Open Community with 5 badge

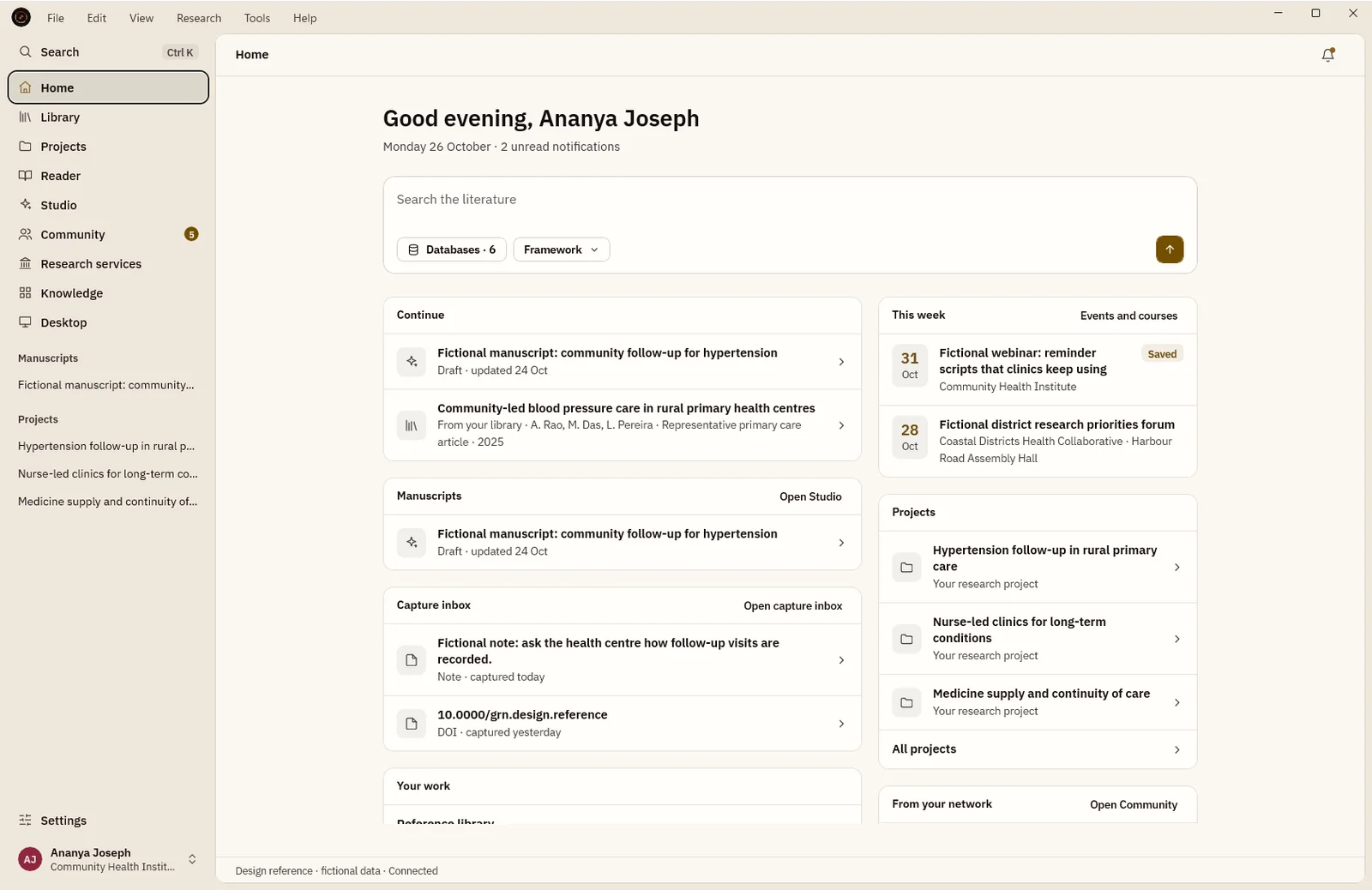(x=108, y=234)
